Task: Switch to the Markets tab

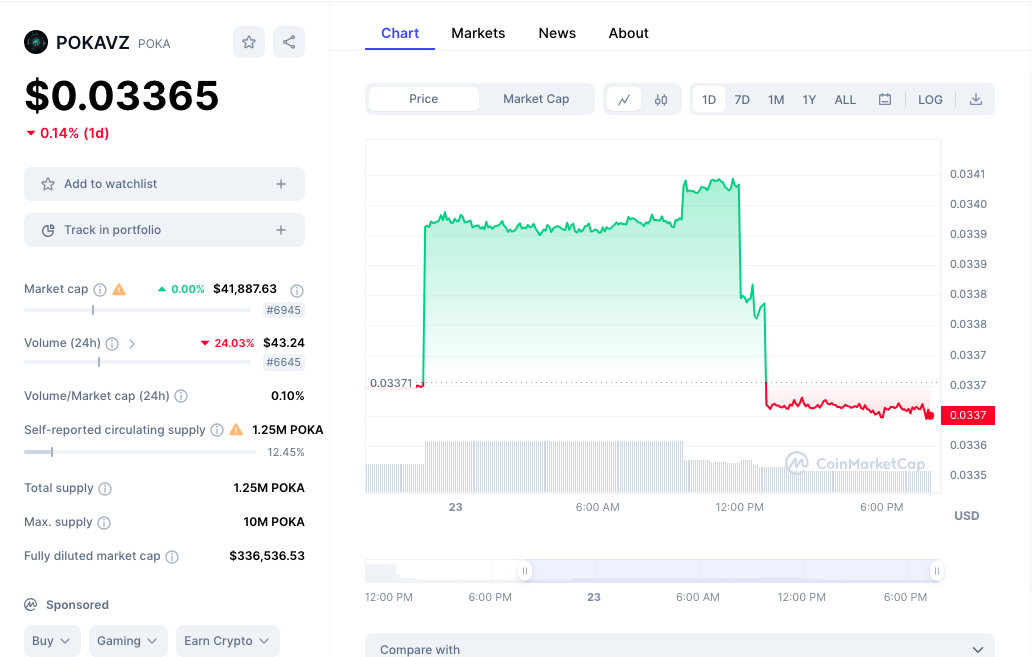Action: pos(478,33)
